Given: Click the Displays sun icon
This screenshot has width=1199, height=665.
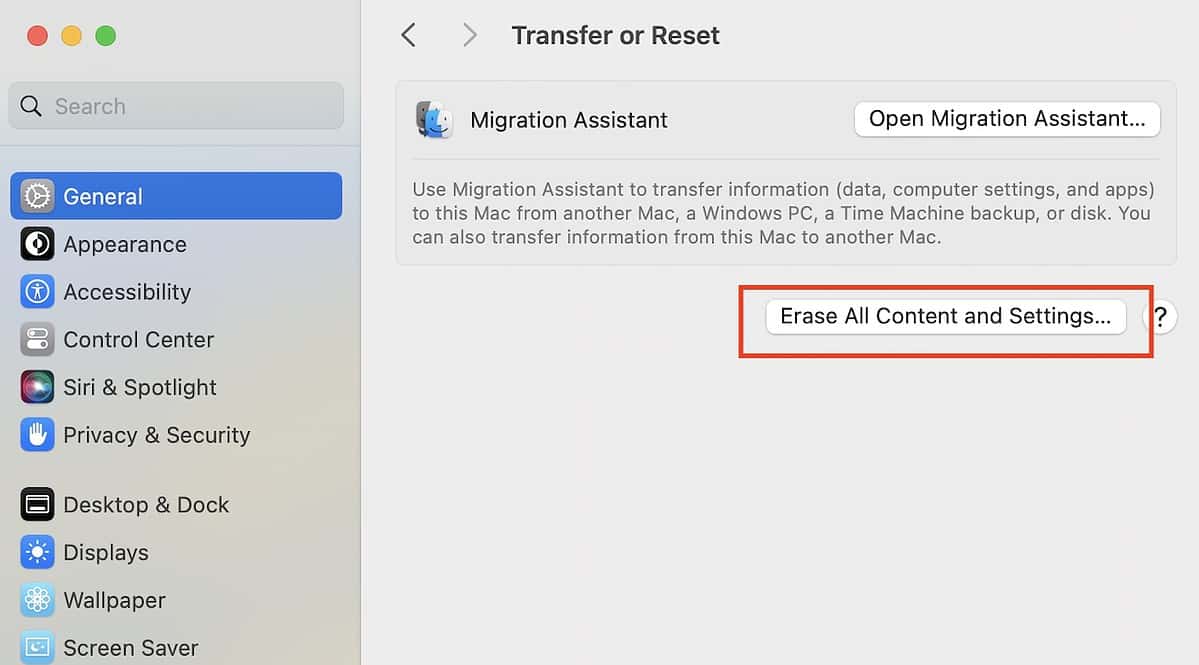Looking at the screenshot, I should pyautogui.click(x=38, y=552).
